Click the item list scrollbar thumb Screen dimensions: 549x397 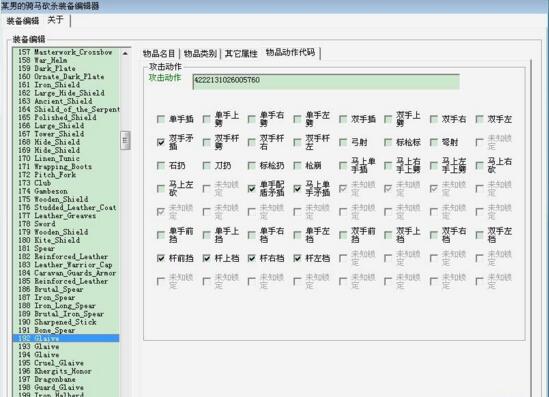[125, 140]
